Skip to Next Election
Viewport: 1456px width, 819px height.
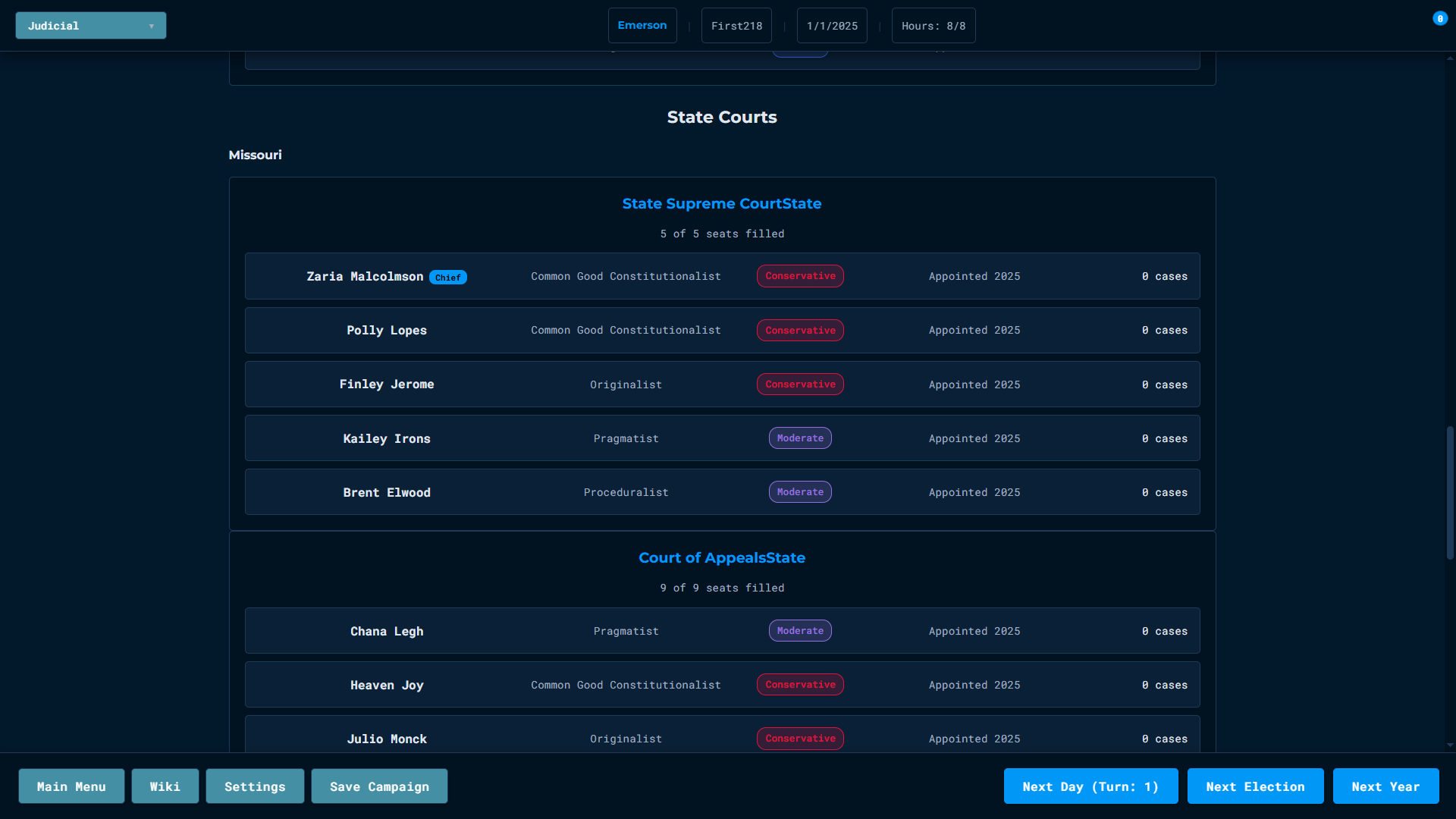[x=1254, y=786]
